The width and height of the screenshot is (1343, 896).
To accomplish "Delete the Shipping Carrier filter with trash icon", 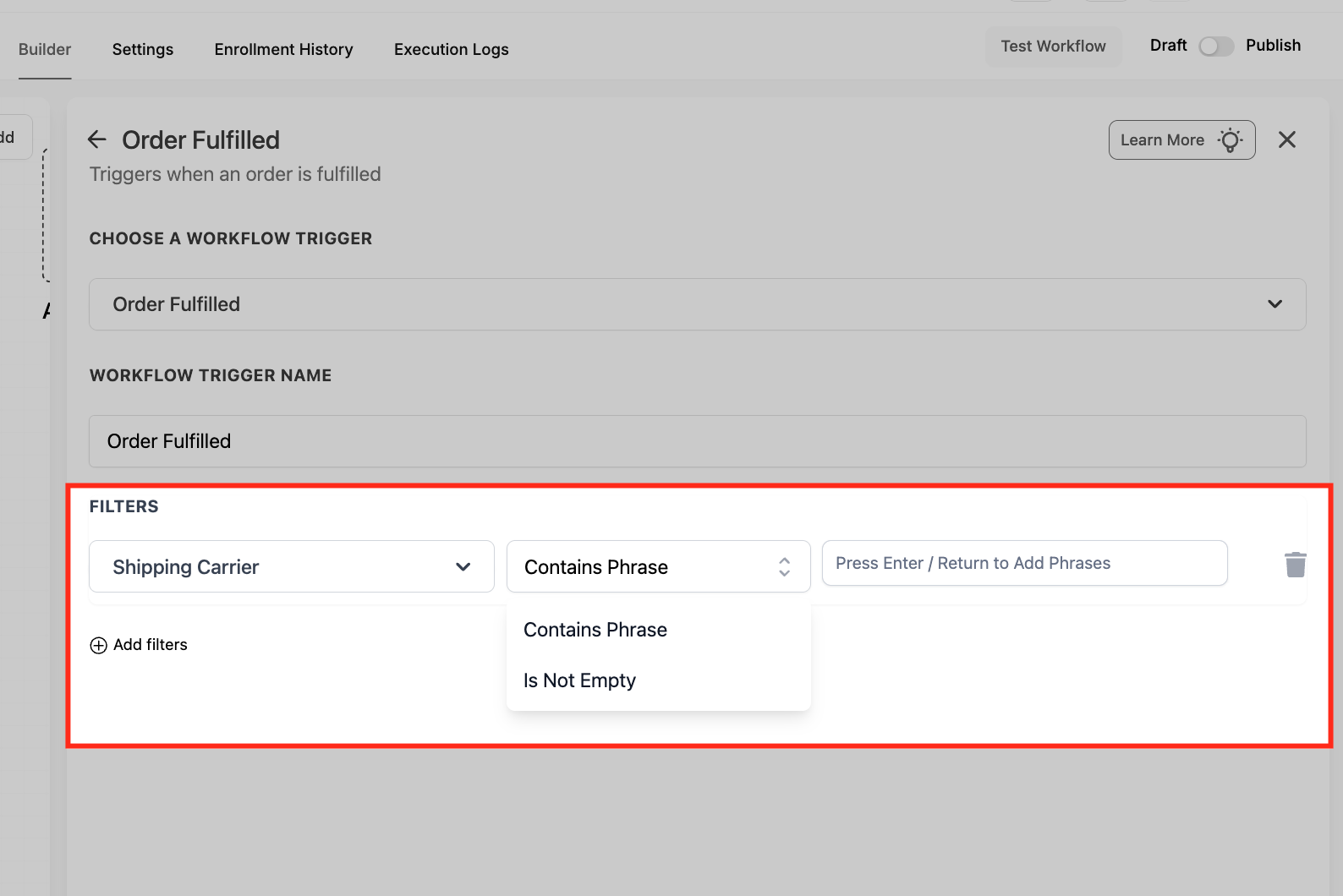I will point(1295,565).
